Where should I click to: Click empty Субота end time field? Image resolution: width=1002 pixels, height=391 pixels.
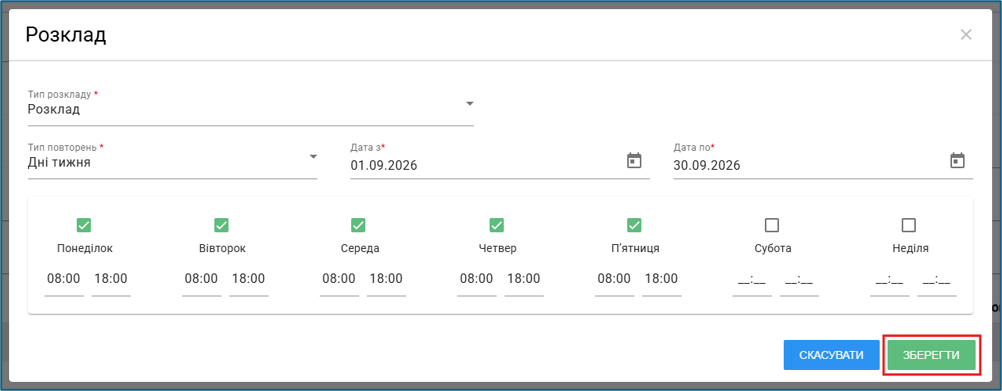tap(799, 279)
